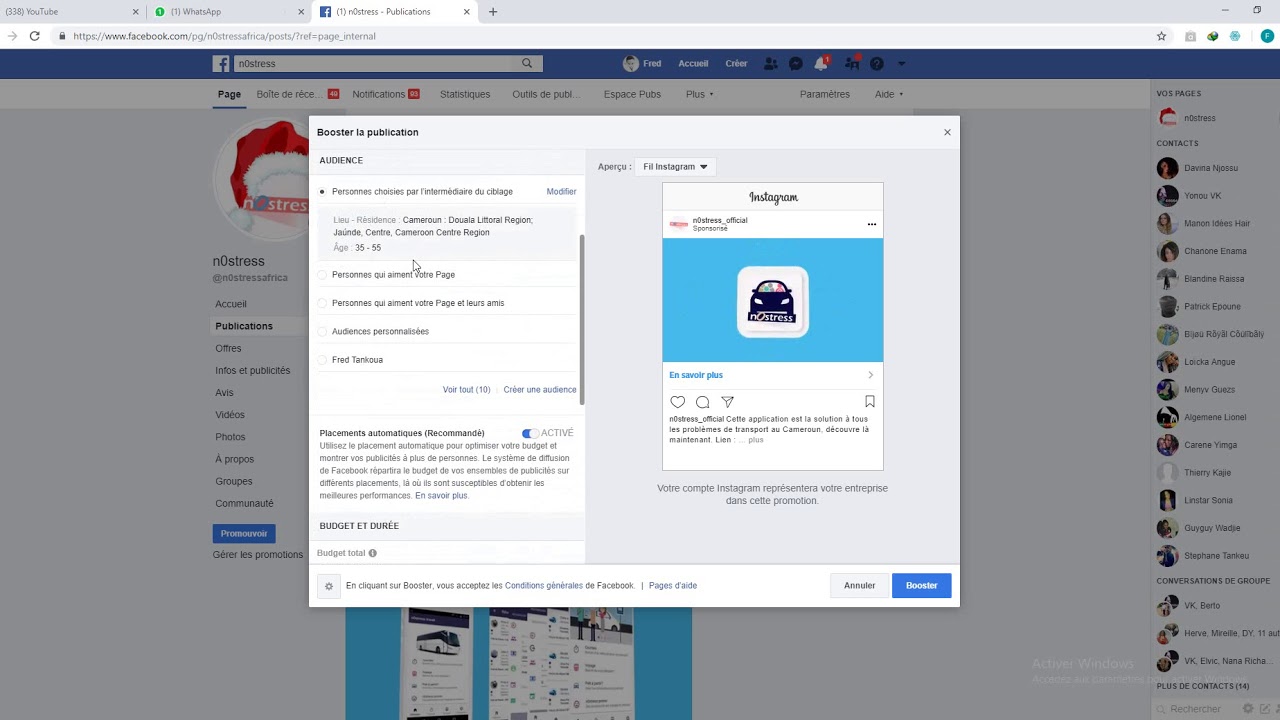Screen dimensions: 1280x720
Task: Open notifications bell icon
Action: [x=821, y=64]
